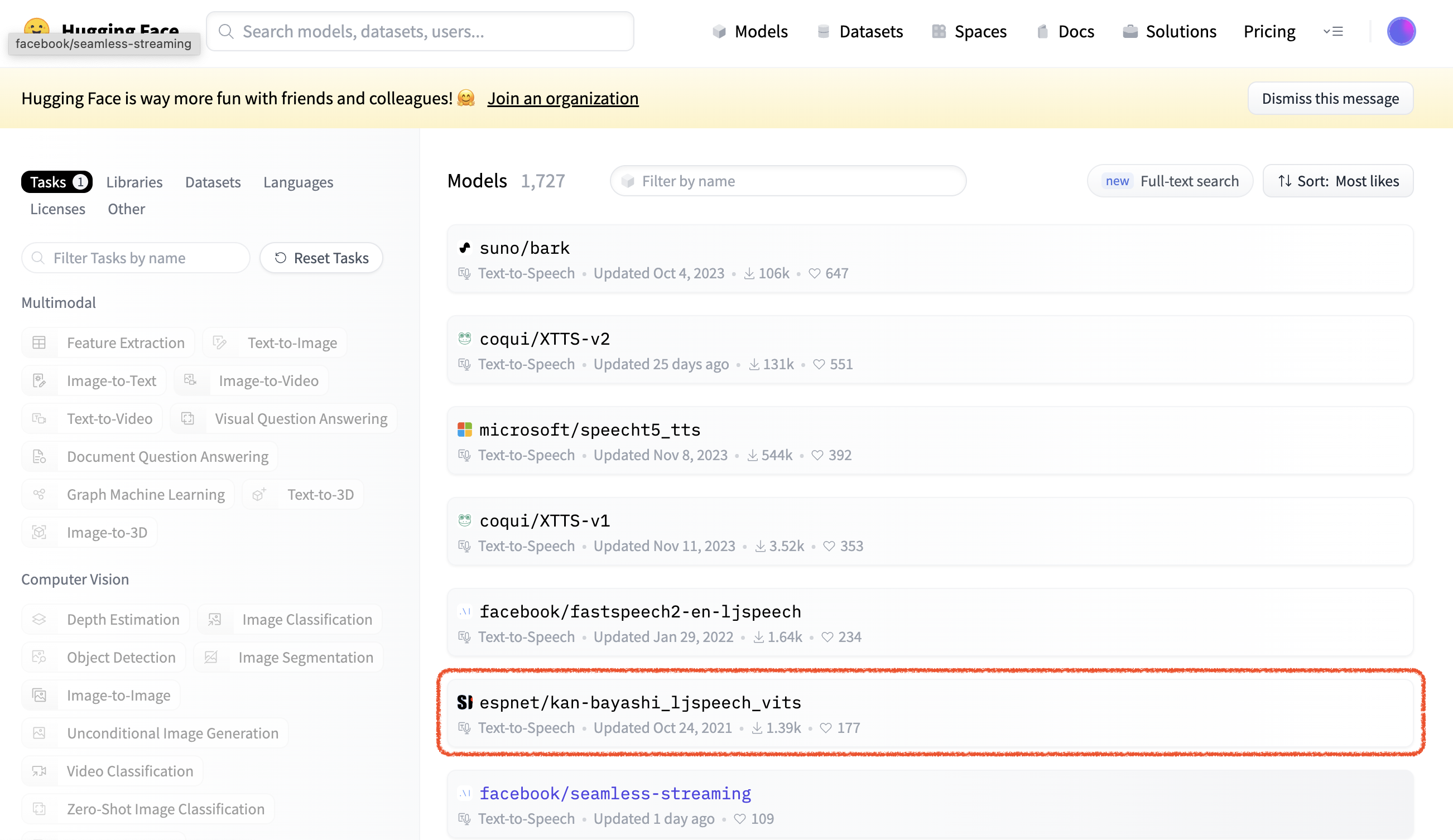Click the heart icon on facebook/seamless-streaming
Viewport: 1453px width, 840px height.
click(x=740, y=819)
